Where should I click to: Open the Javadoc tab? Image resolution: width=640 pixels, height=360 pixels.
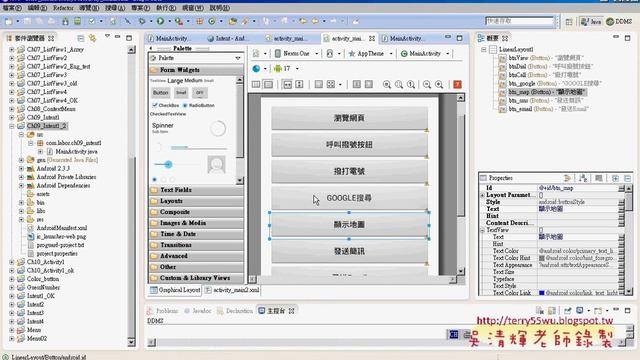pyautogui.click(x=198, y=311)
